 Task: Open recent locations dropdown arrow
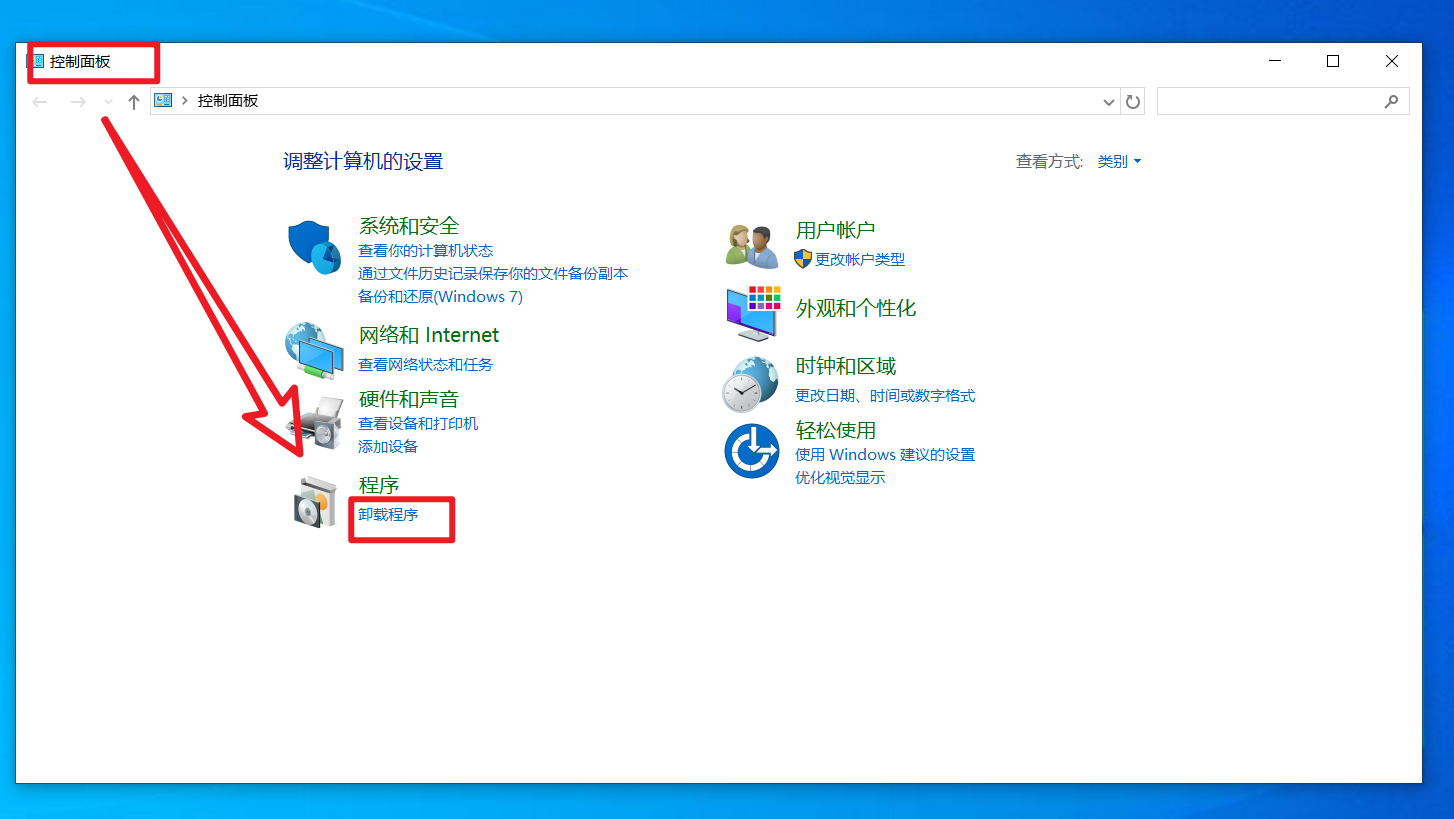point(108,102)
